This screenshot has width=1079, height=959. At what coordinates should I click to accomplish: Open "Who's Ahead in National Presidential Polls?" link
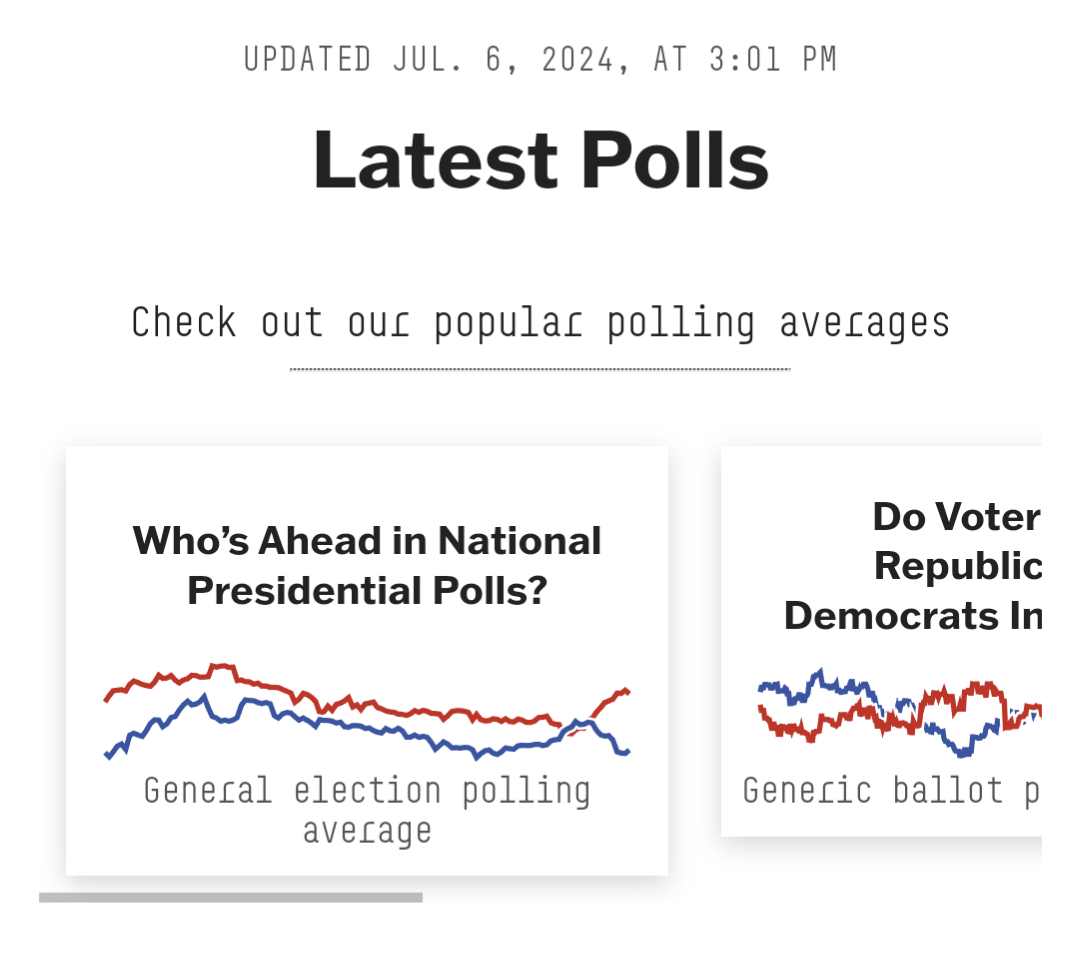(367, 565)
